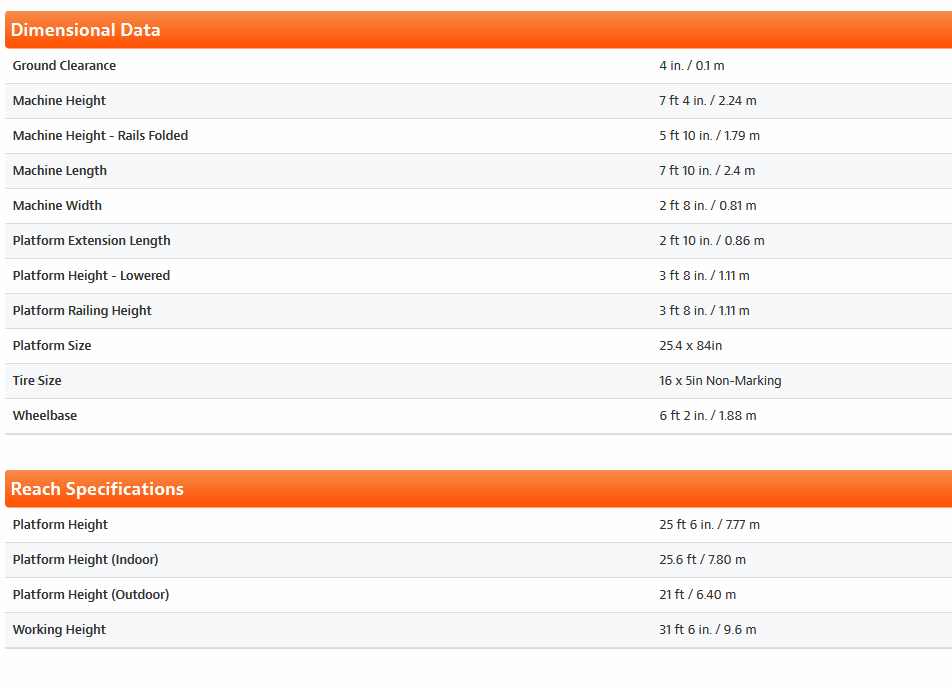This screenshot has width=952, height=689.
Task: Click the Platform Extension Length label
Action: click(x=91, y=241)
